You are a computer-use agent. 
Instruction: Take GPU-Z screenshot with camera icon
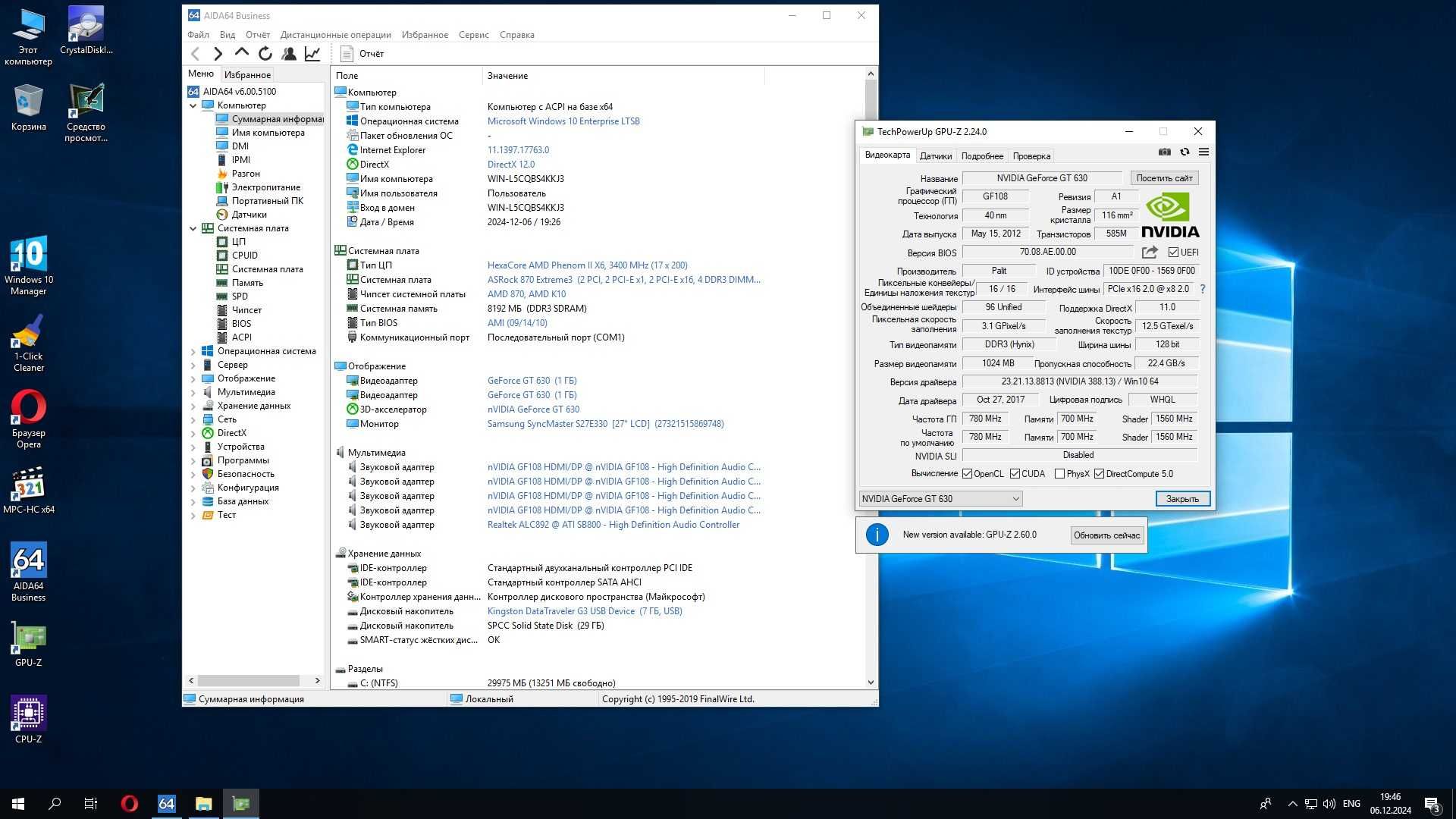[x=1165, y=152]
